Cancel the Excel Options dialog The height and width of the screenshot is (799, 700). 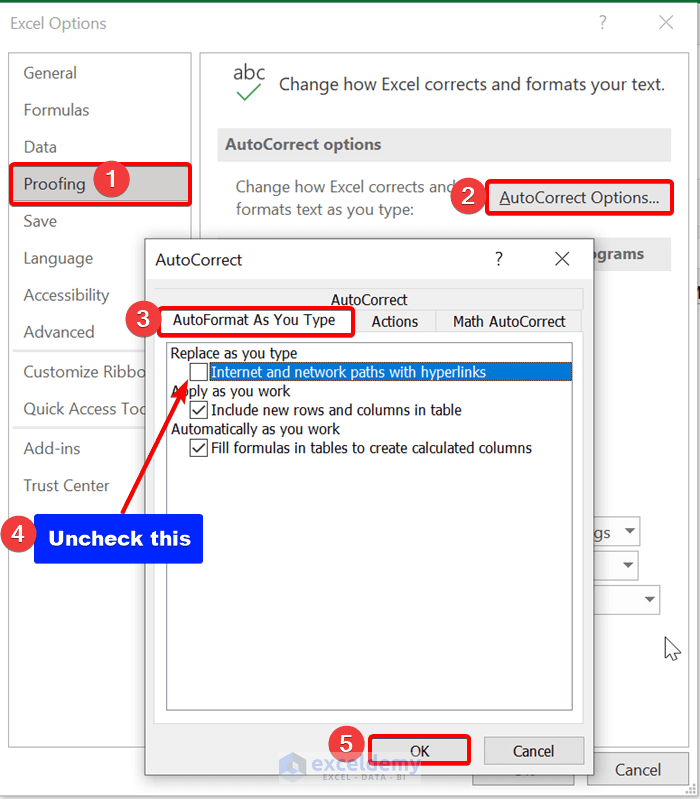pyautogui.click(x=637, y=769)
